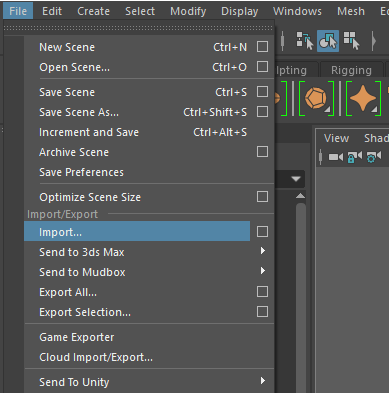Viewport: 389px width, 393px height.
Task: Open the Windows menu
Action: (297, 11)
